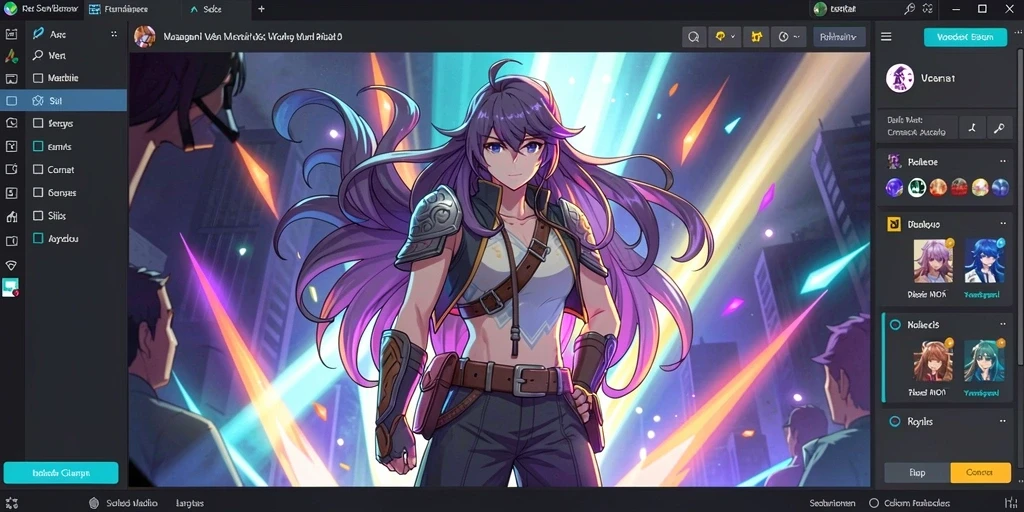Expand the Pallece section options menu
The height and width of the screenshot is (512, 1024).
pos(1003,161)
